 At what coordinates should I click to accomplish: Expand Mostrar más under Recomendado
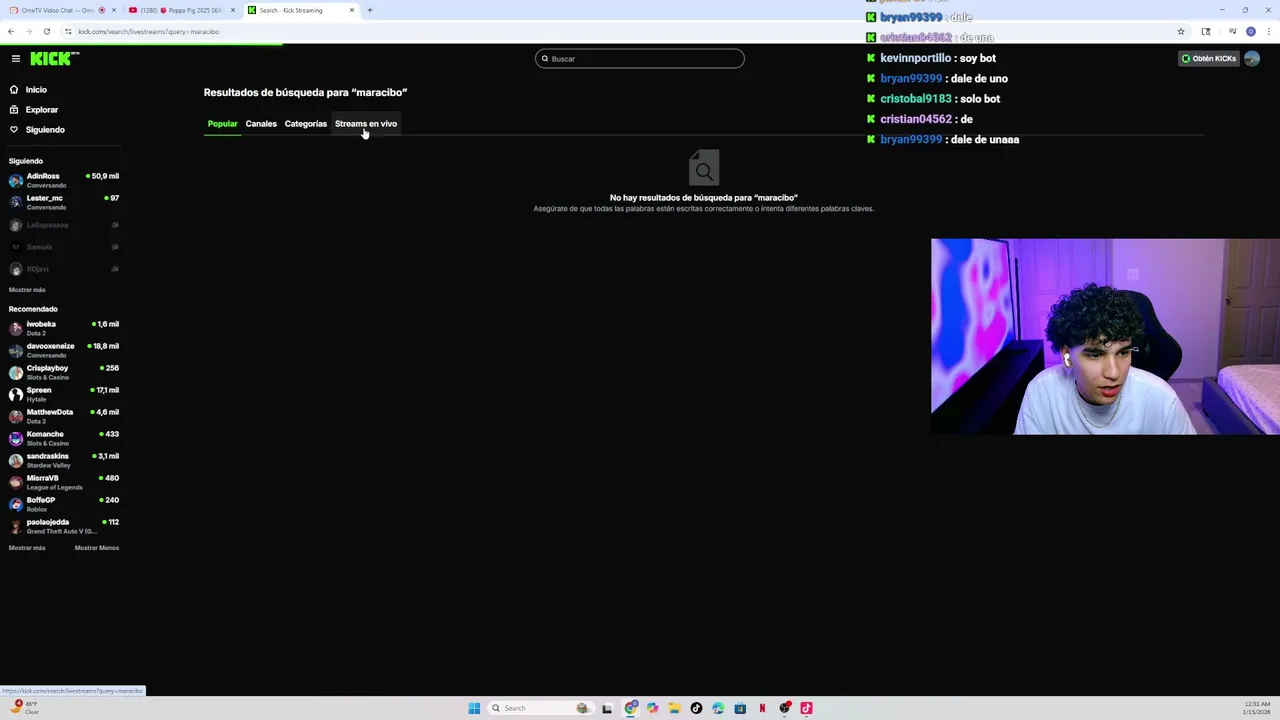click(27, 548)
